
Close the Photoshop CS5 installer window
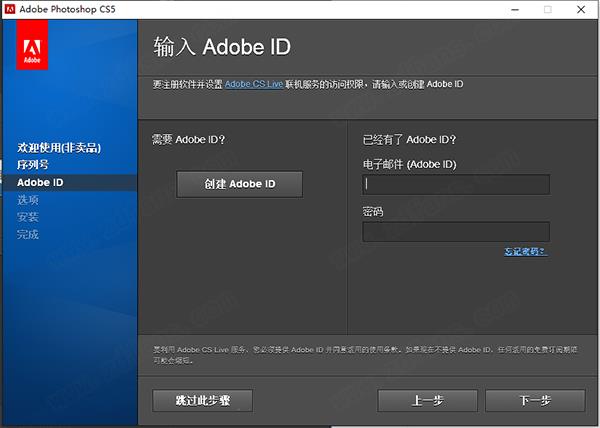point(581,9)
